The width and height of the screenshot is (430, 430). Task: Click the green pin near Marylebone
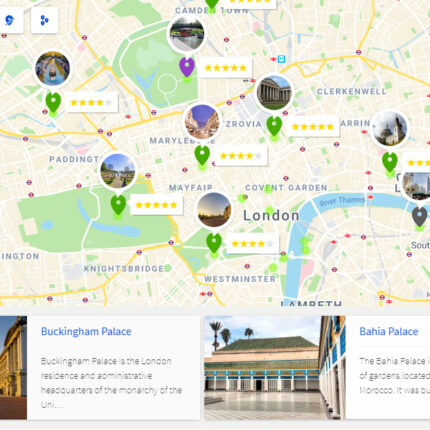pos(202,155)
